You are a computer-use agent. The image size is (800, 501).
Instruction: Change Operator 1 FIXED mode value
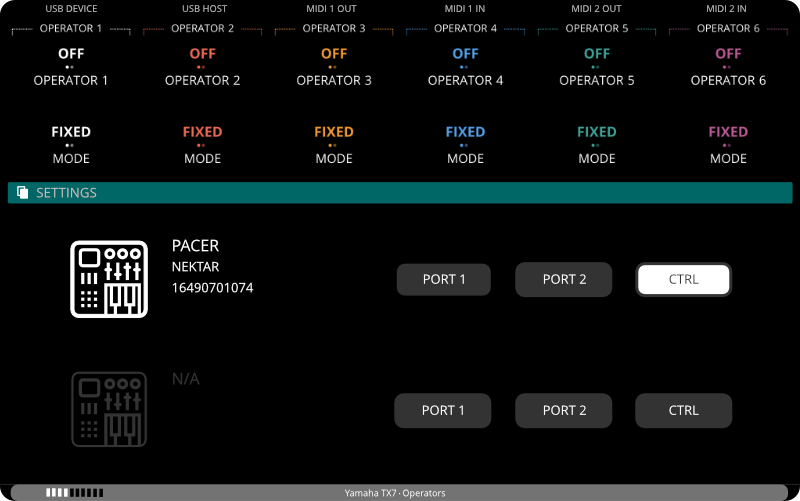pos(71,132)
